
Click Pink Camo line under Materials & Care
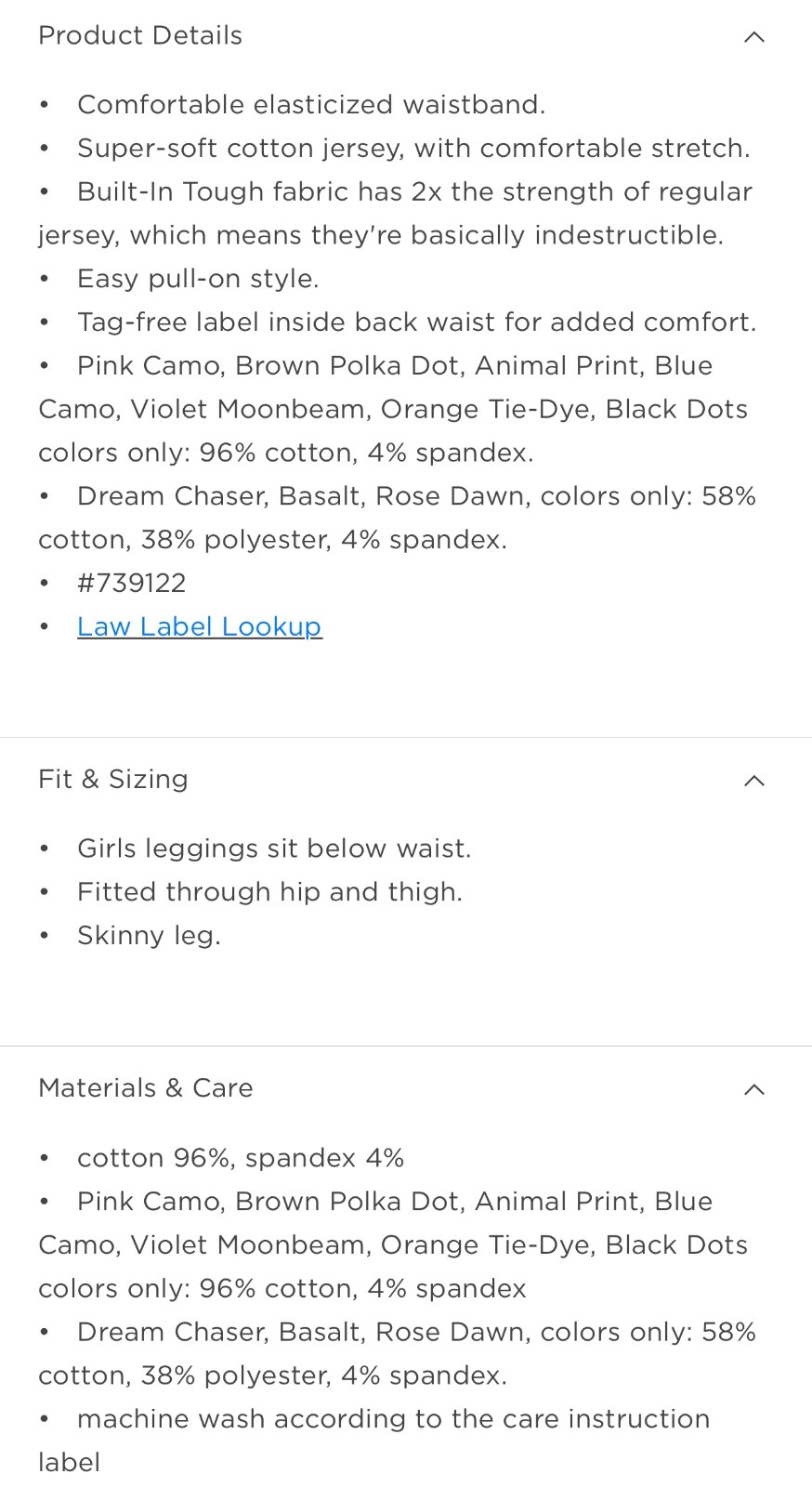tap(393, 1244)
